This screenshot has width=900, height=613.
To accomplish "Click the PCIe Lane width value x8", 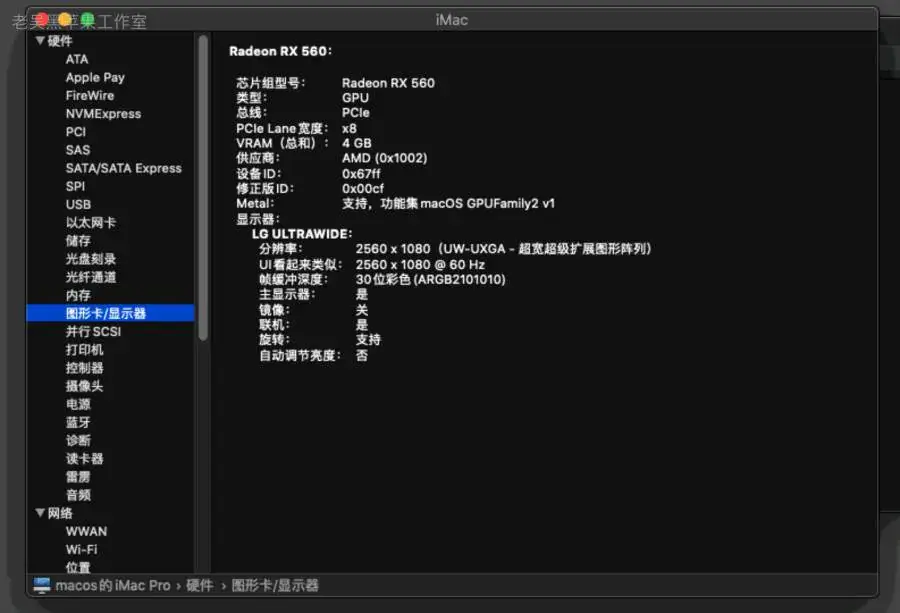I will [349, 128].
